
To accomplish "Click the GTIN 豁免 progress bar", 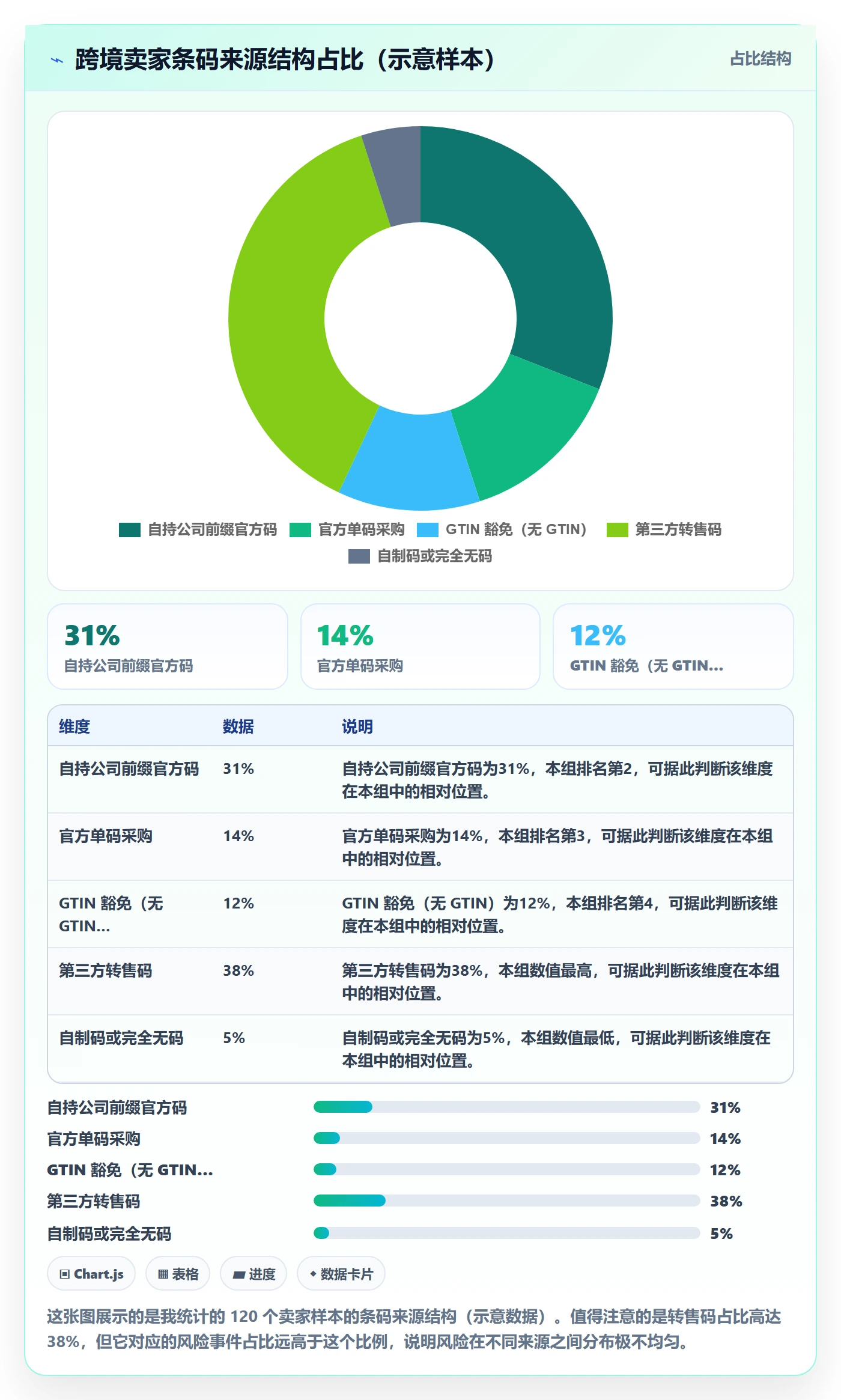I will coord(506,1169).
